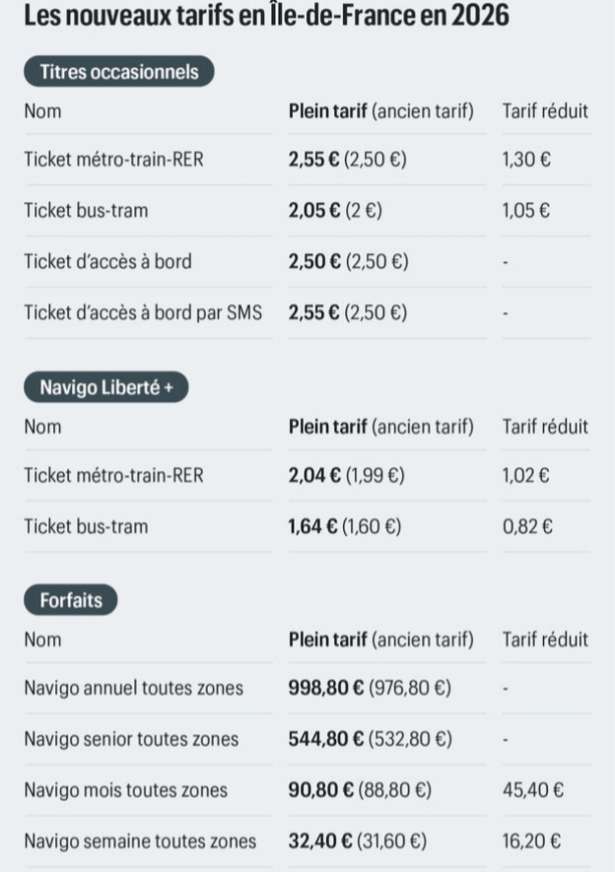Viewport: 615px width, 872px height.
Task: Select the "Ticket d'accès à bord par SMS" row label
Action: [143, 313]
